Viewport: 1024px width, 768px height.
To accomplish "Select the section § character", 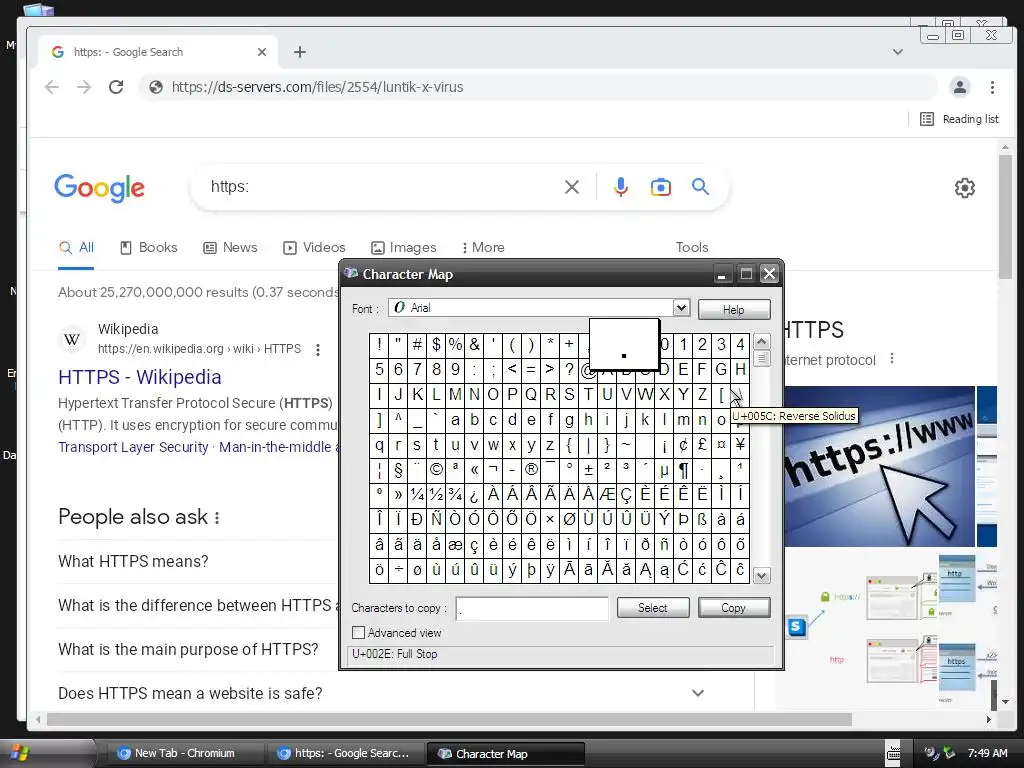I will tap(398, 469).
